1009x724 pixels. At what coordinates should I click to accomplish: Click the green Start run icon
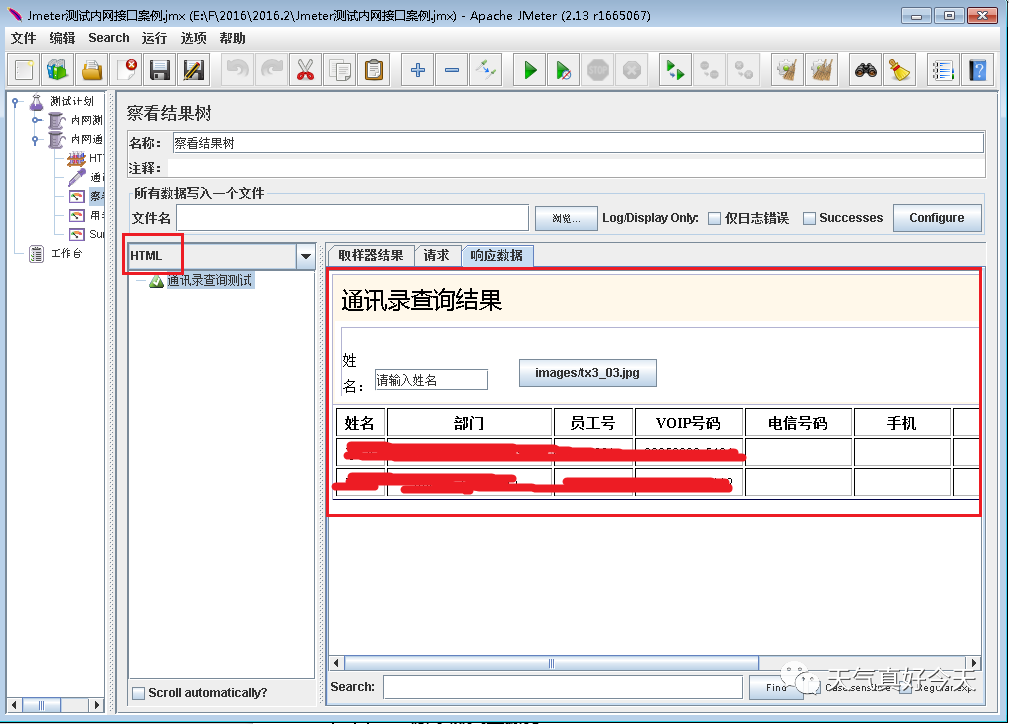click(x=530, y=70)
